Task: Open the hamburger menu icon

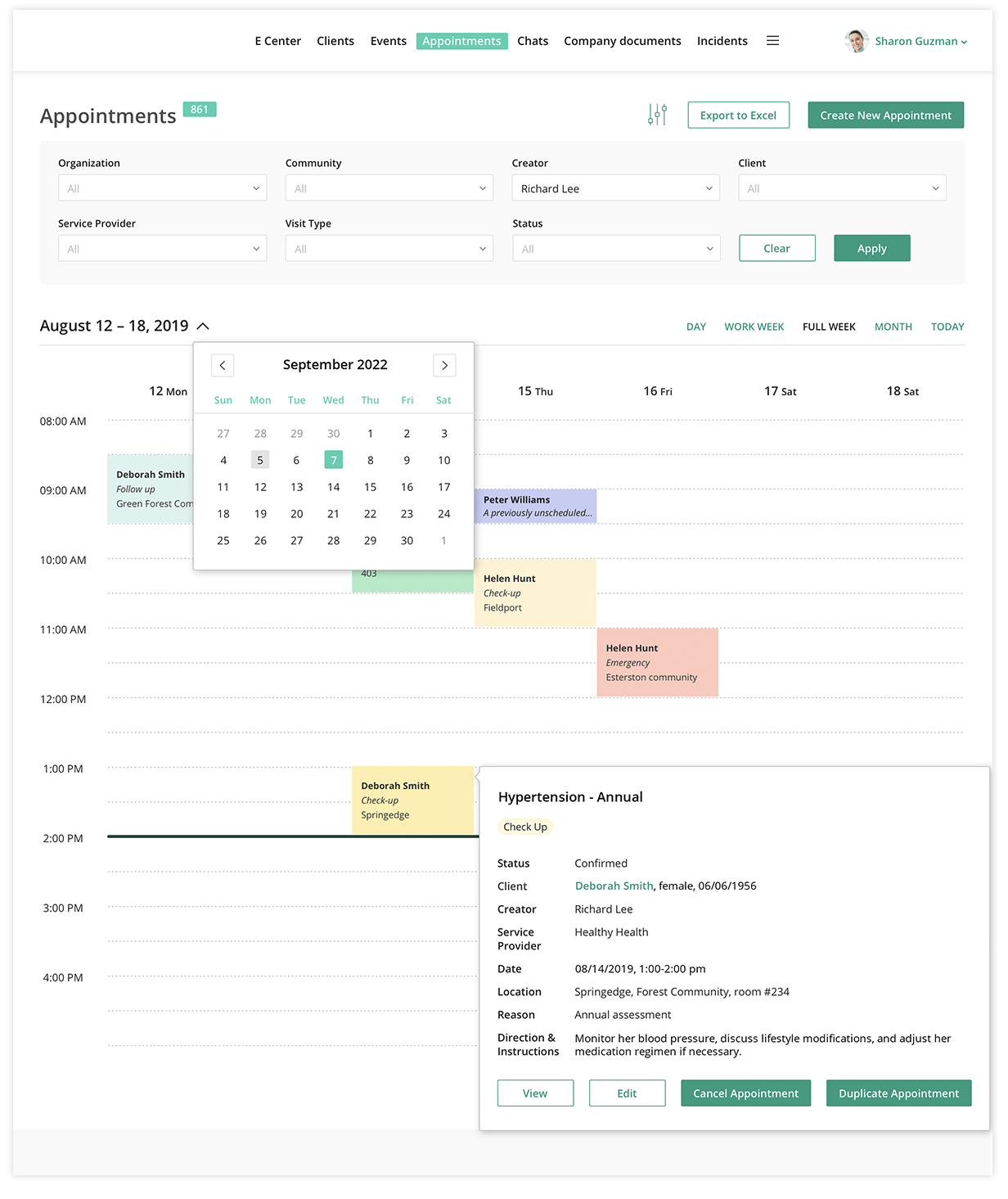Action: (x=772, y=41)
